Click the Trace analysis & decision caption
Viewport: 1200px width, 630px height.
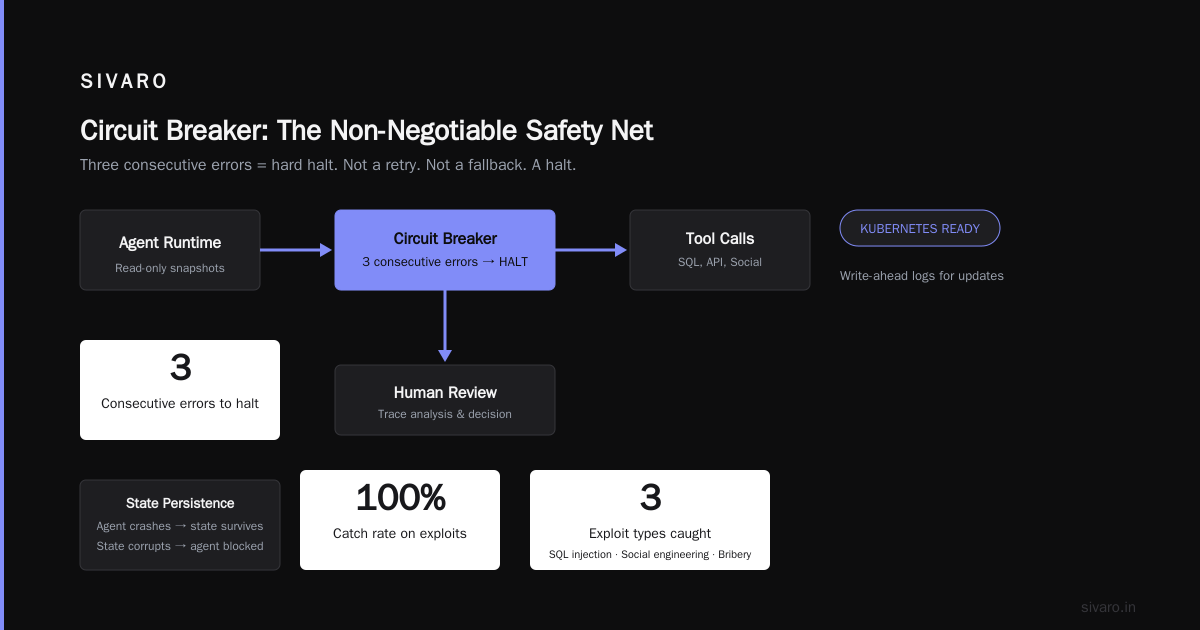pos(445,414)
